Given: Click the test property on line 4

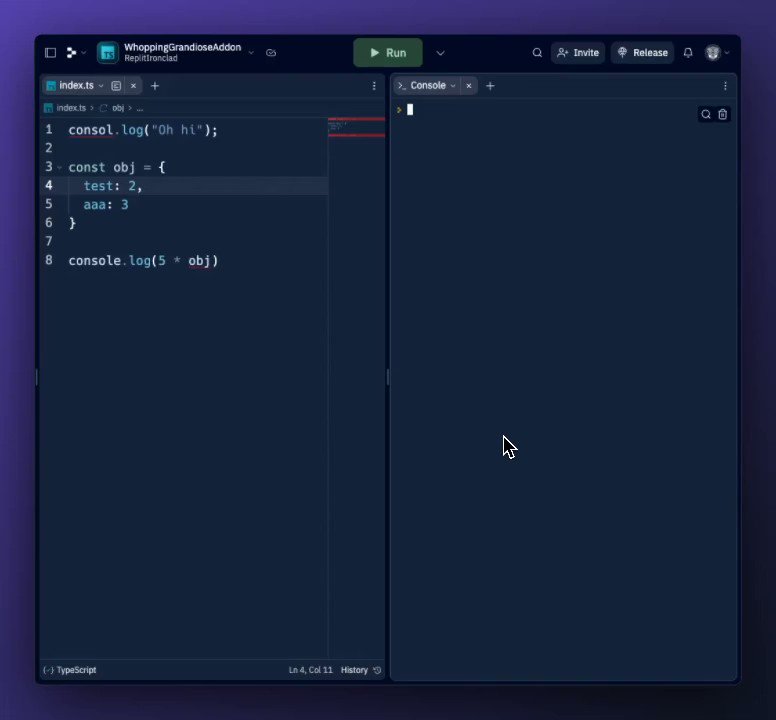Looking at the screenshot, I should tap(98, 186).
